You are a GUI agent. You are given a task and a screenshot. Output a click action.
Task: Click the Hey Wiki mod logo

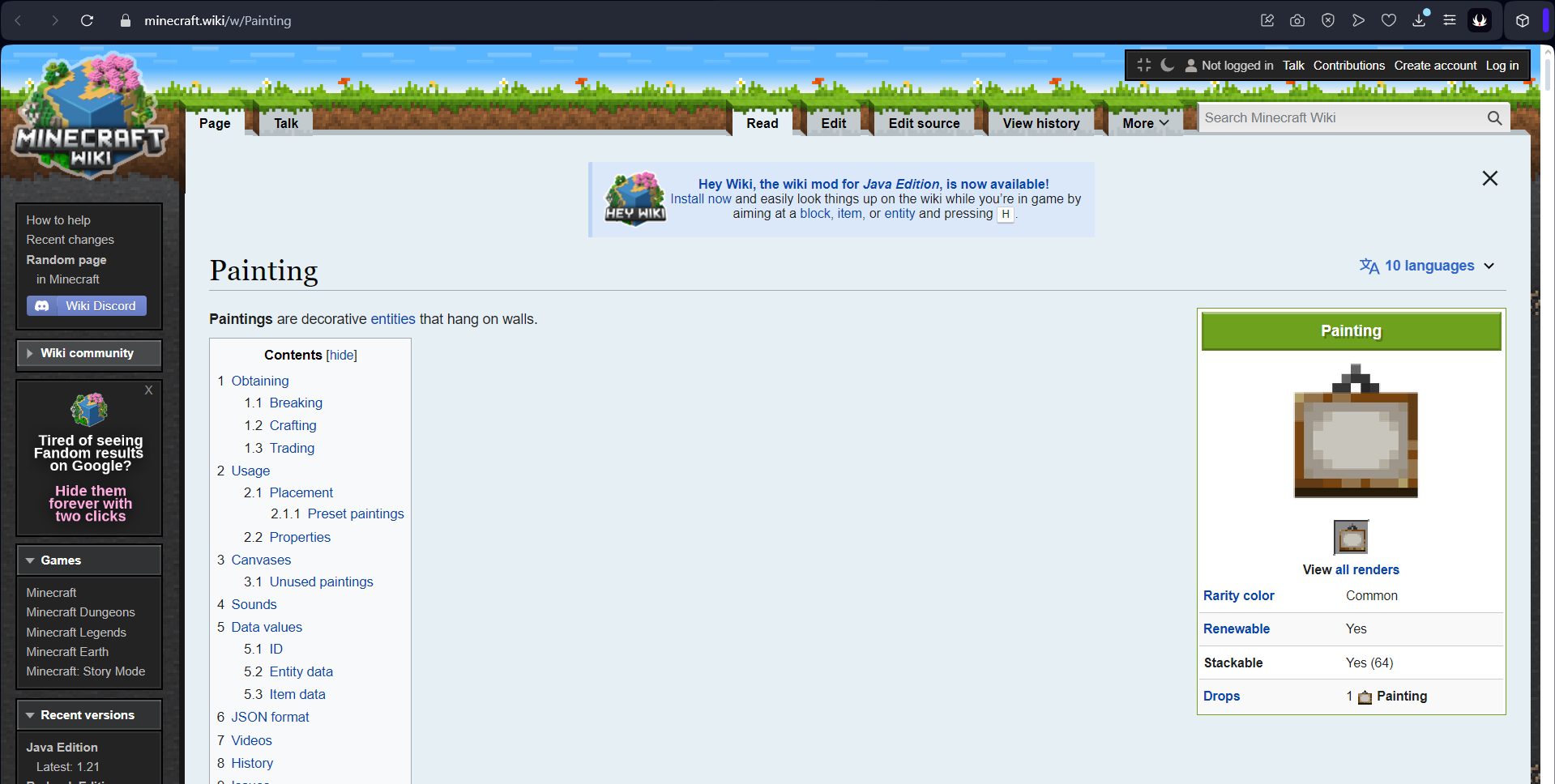click(x=635, y=199)
